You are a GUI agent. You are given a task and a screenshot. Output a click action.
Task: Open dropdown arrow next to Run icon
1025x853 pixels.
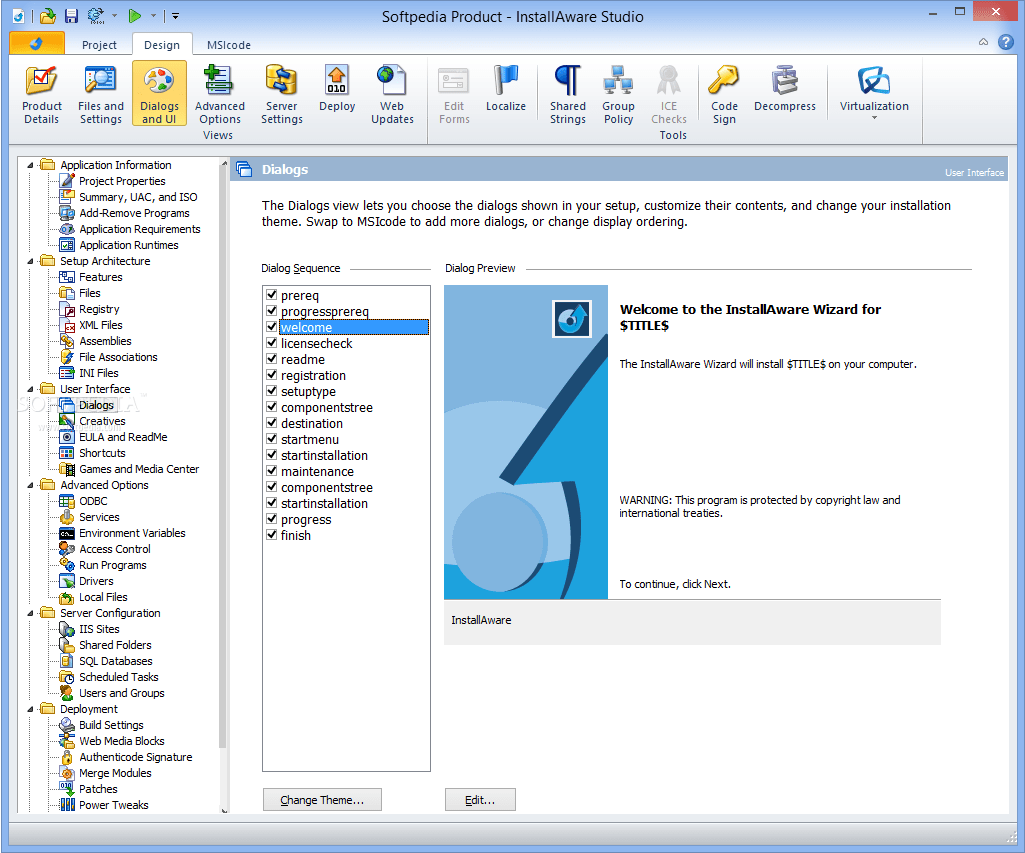pos(153,16)
